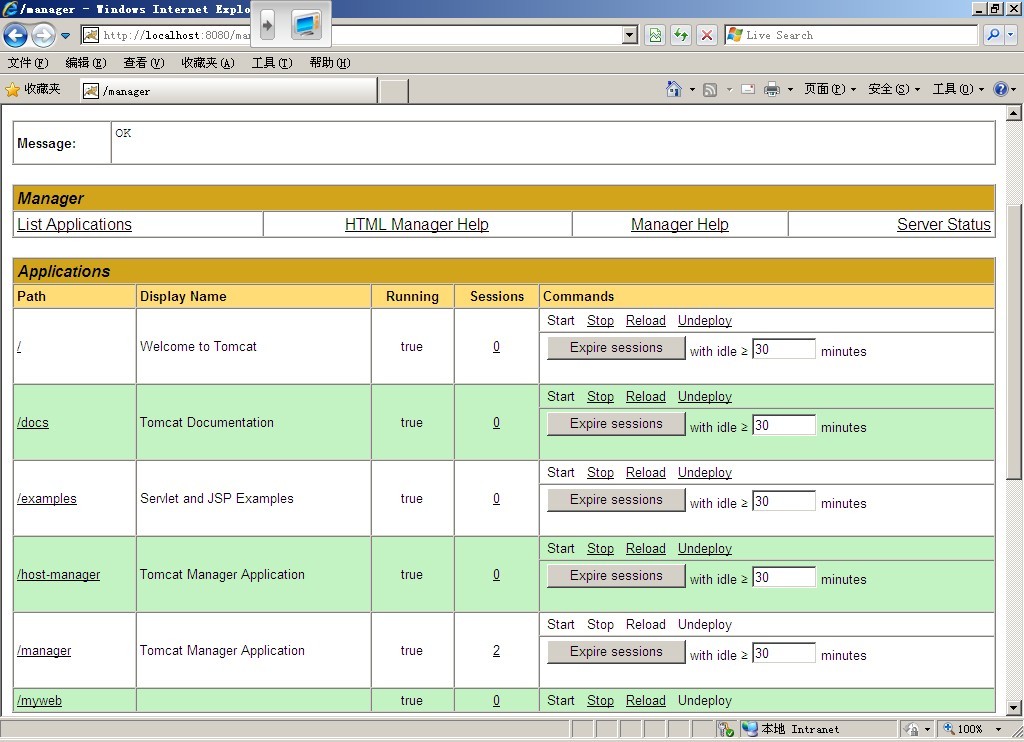Click the Read Mail icon
Screen dimensions: 1024x742
click(748, 89)
